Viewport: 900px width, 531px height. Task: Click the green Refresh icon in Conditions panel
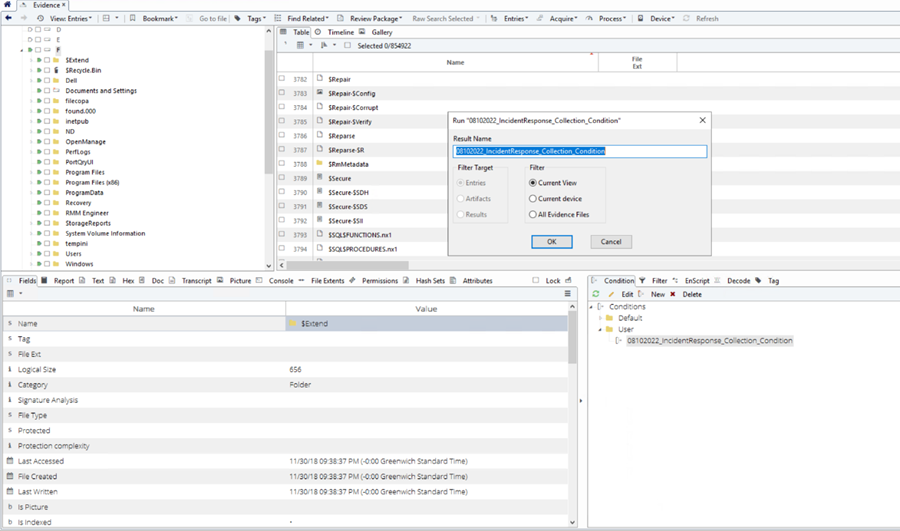tap(596, 294)
